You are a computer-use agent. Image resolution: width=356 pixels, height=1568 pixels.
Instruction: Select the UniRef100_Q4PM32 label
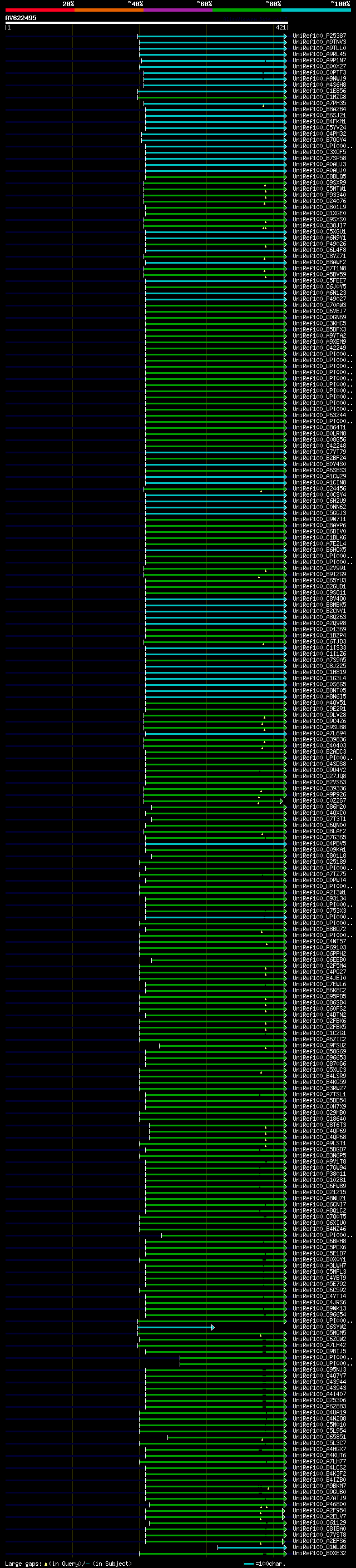coord(319,134)
